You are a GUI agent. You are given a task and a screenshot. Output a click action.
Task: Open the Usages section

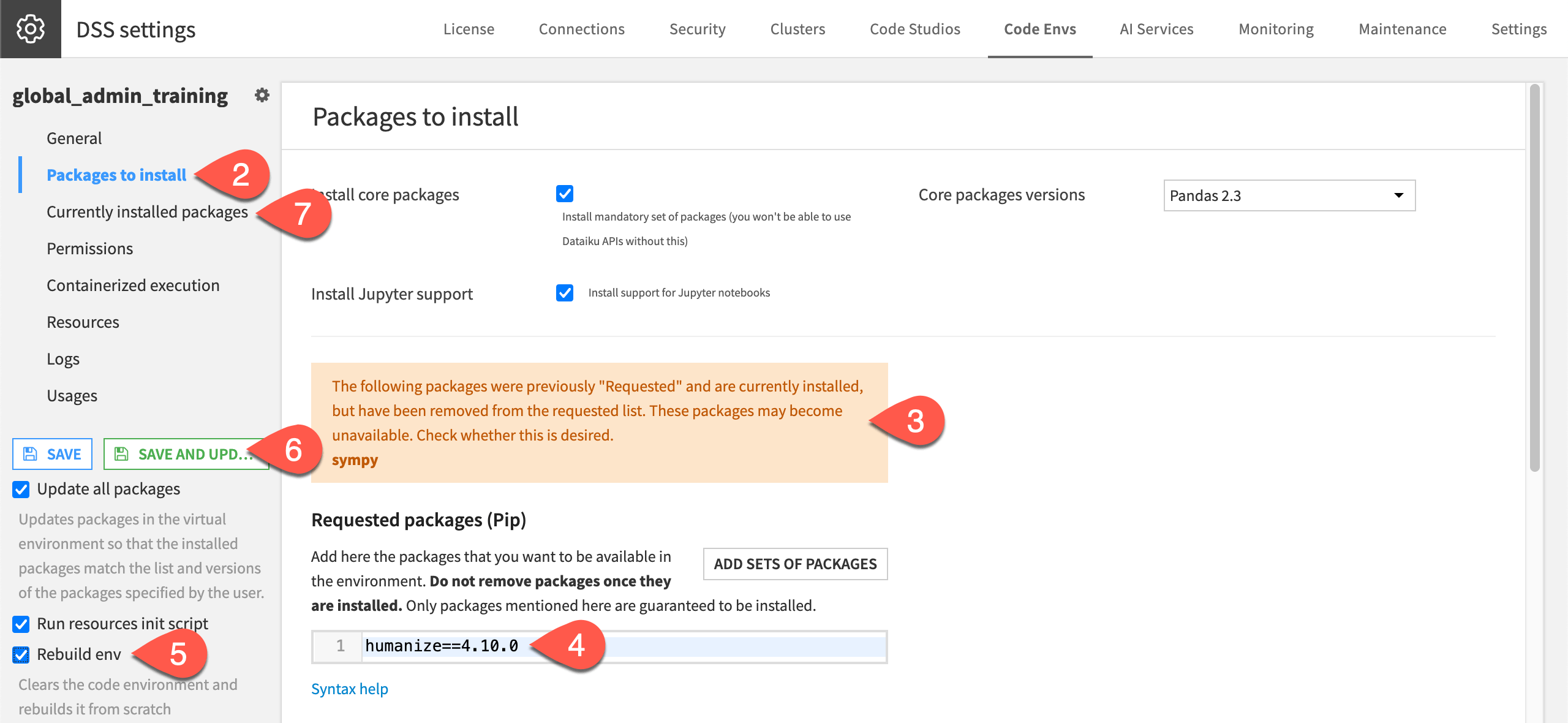pyautogui.click(x=72, y=395)
